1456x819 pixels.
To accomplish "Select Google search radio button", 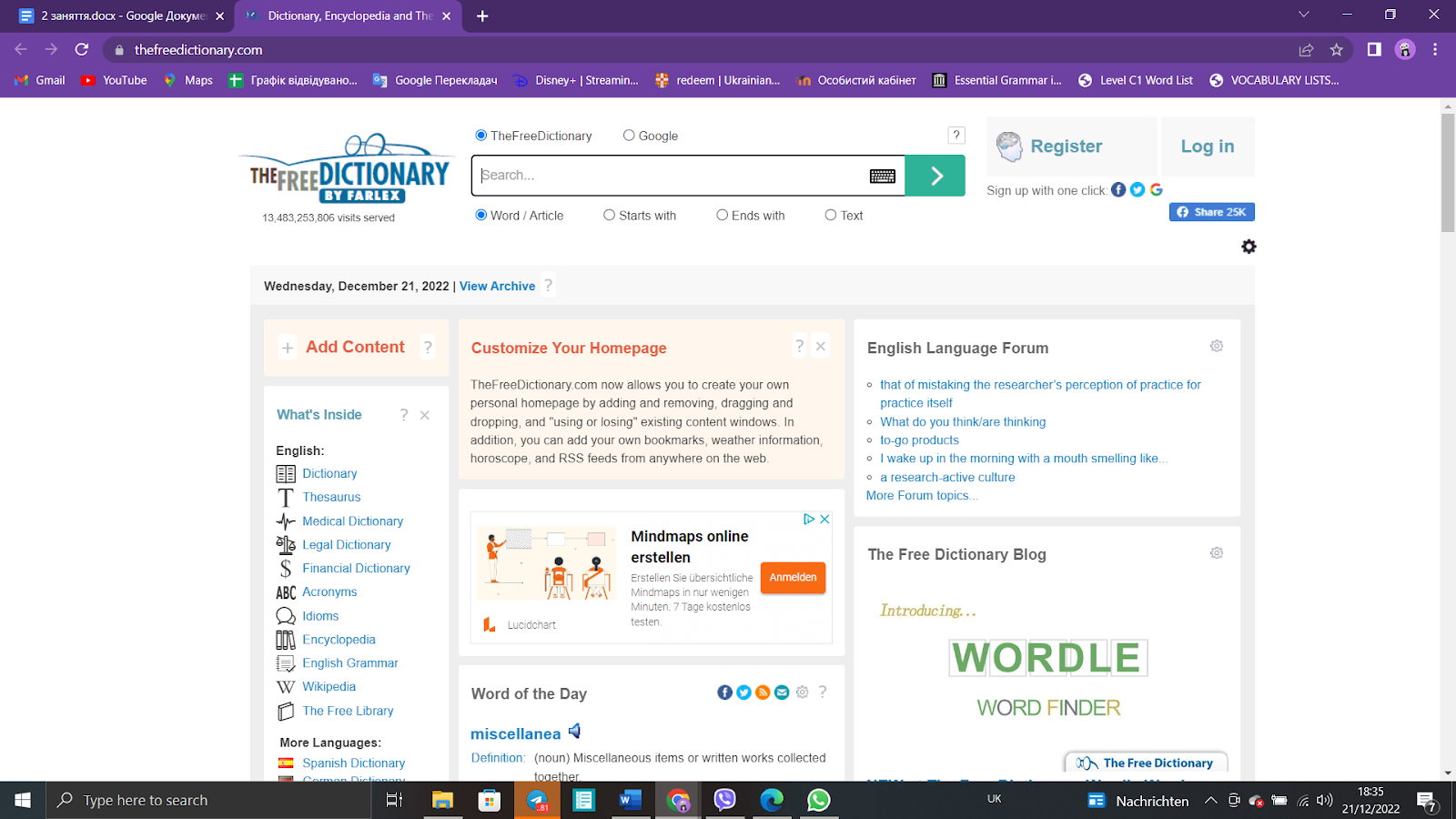I will (x=629, y=136).
